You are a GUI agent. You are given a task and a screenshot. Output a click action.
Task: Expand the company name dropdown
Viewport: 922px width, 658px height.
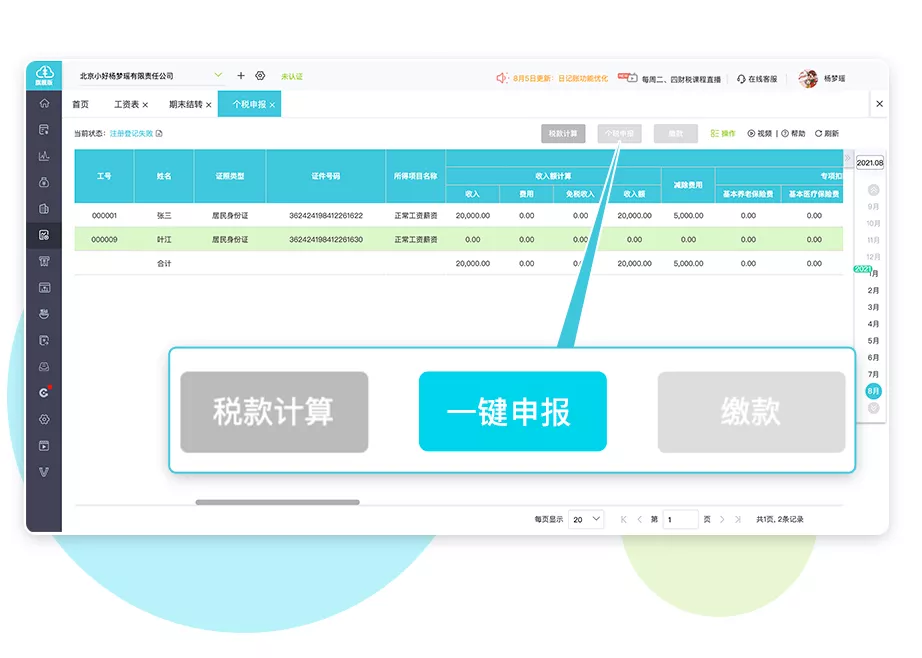(x=216, y=75)
